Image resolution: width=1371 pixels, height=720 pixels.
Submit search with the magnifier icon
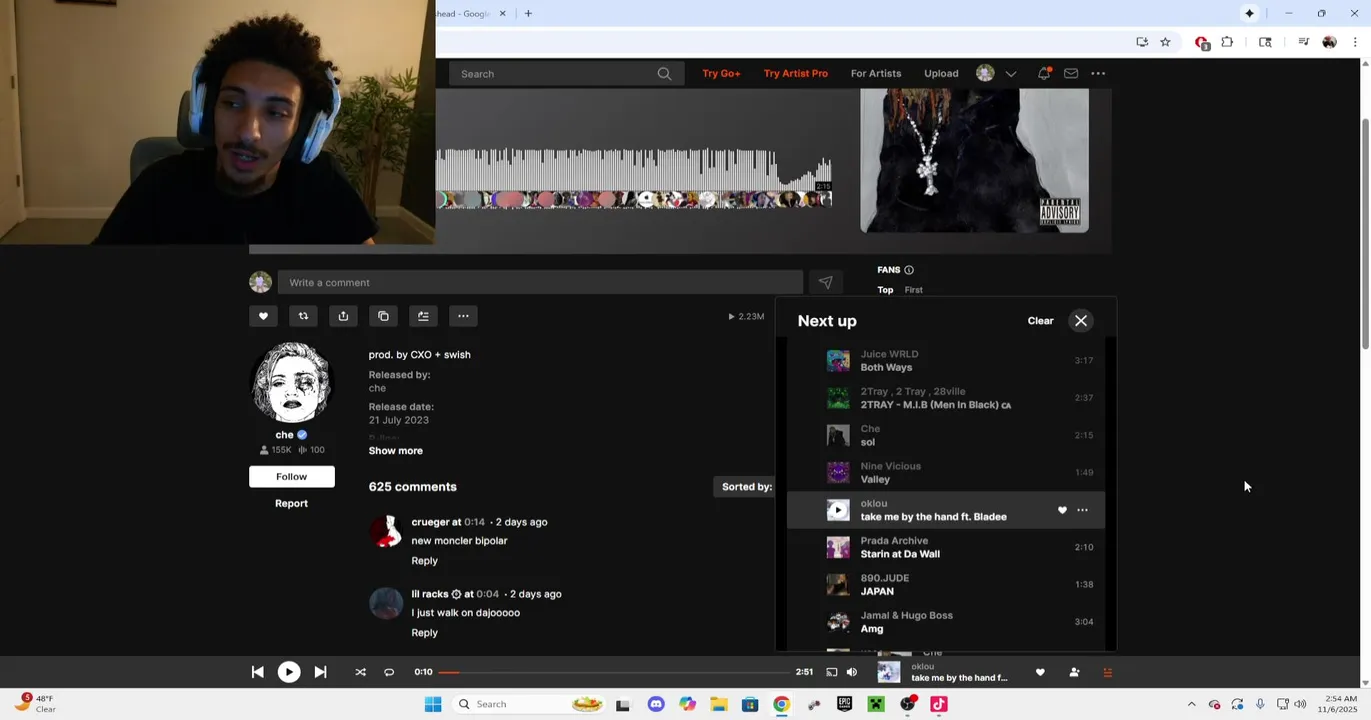[x=664, y=74]
